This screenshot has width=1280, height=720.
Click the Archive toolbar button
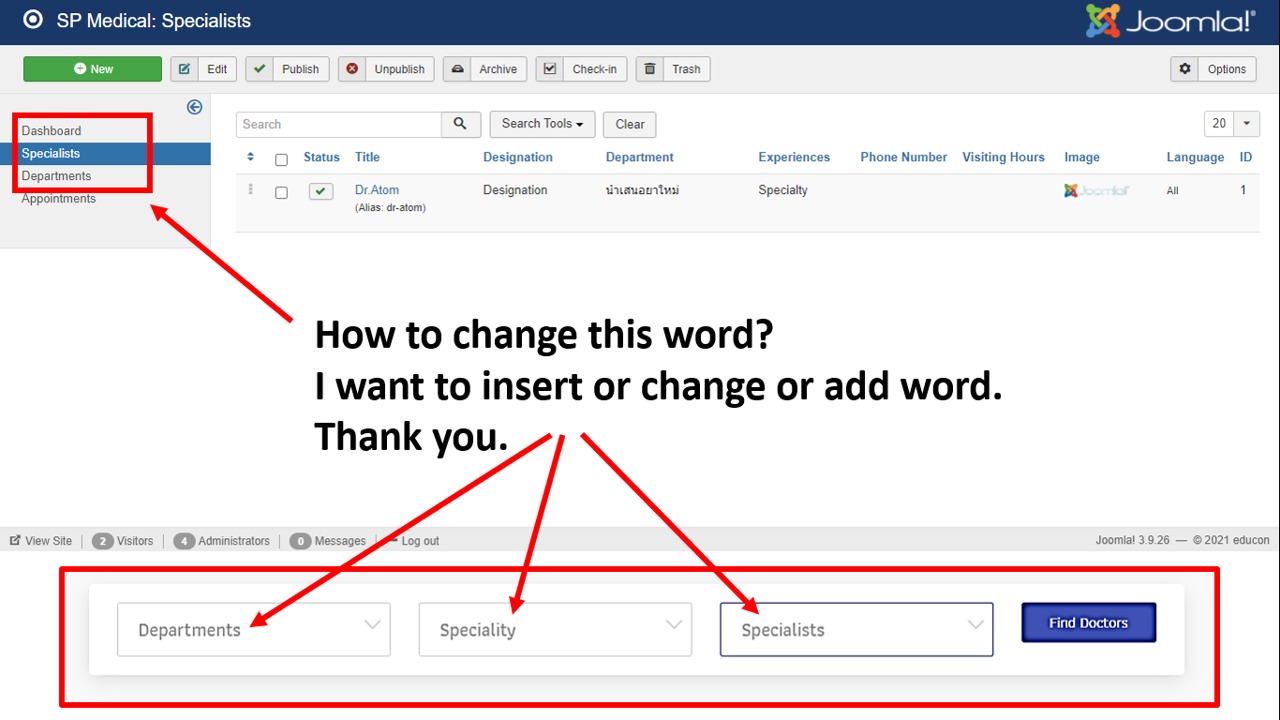coord(485,69)
